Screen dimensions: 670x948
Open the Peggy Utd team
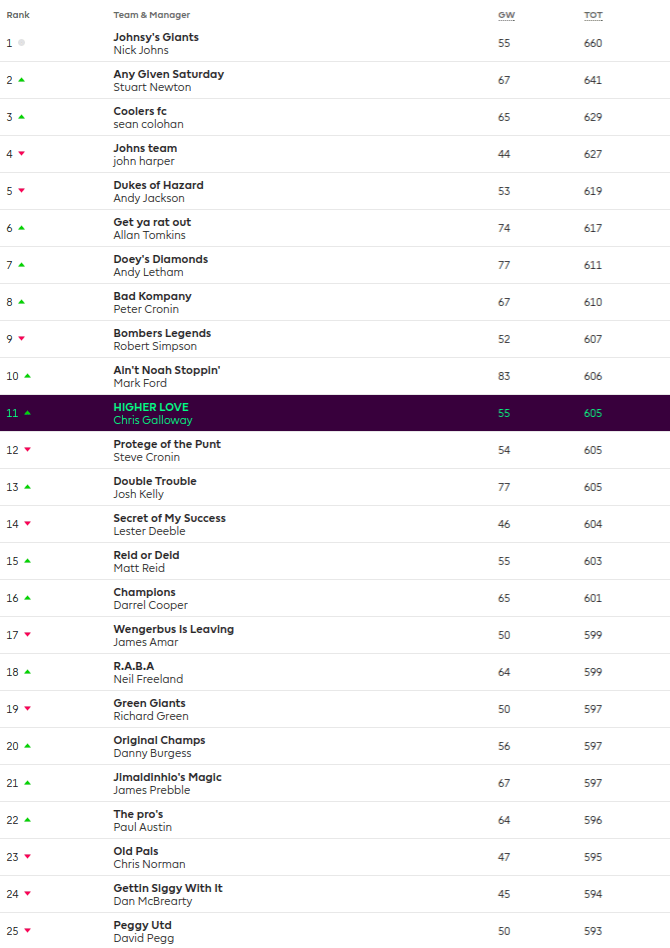coord(141,925)
